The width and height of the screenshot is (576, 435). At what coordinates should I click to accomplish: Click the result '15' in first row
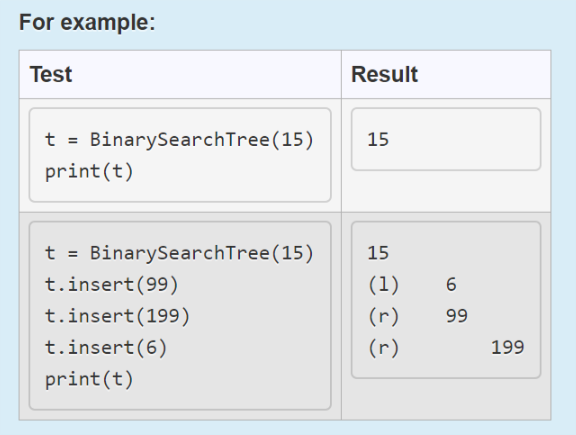click(x=378, y=140)
